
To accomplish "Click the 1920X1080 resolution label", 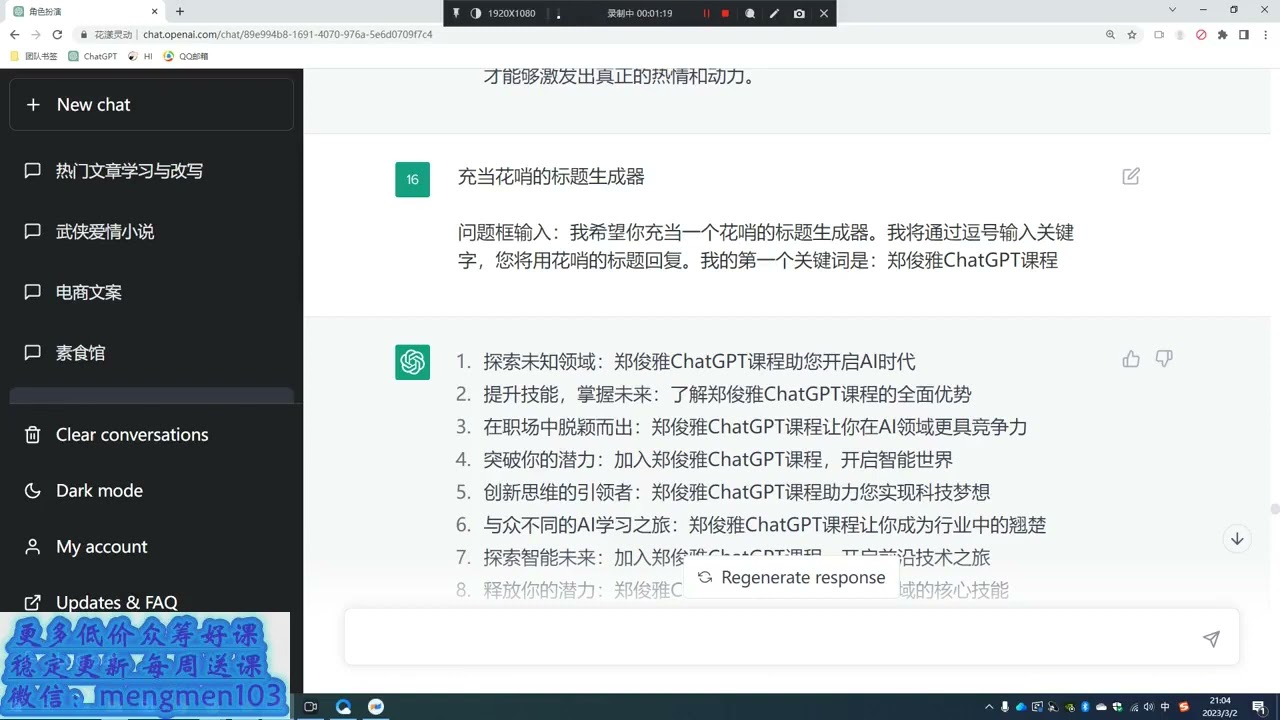I will point(512,13).
